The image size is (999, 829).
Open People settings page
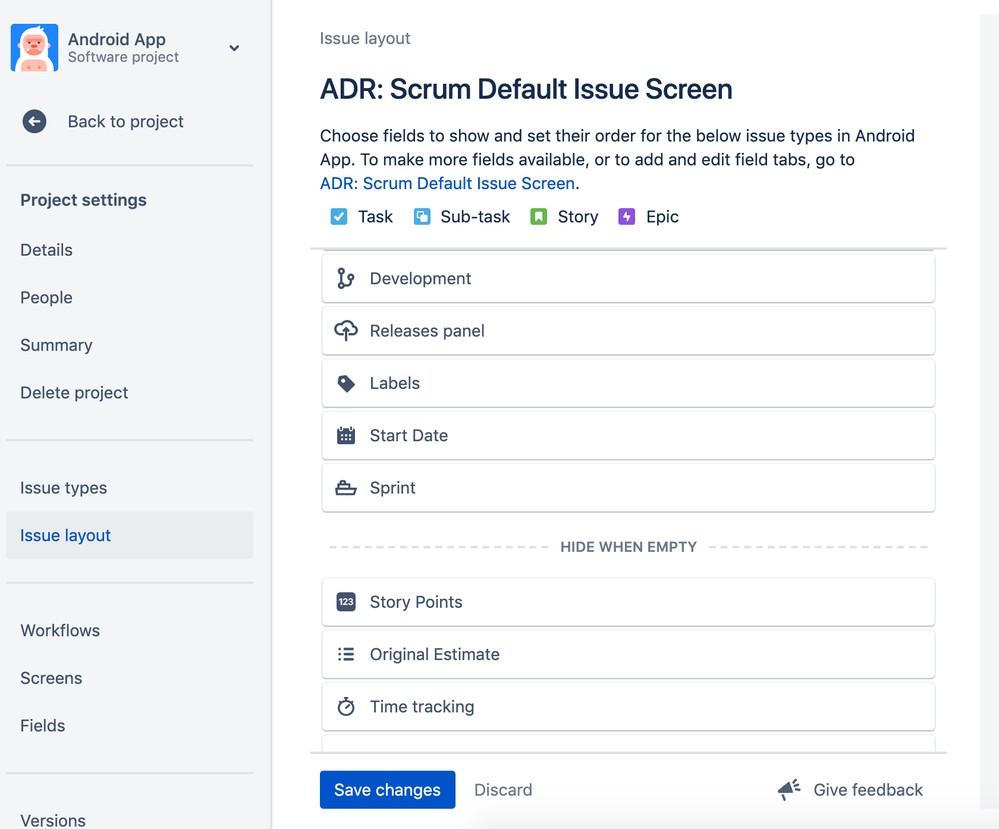pyautogui.click(x=47, y=298)
